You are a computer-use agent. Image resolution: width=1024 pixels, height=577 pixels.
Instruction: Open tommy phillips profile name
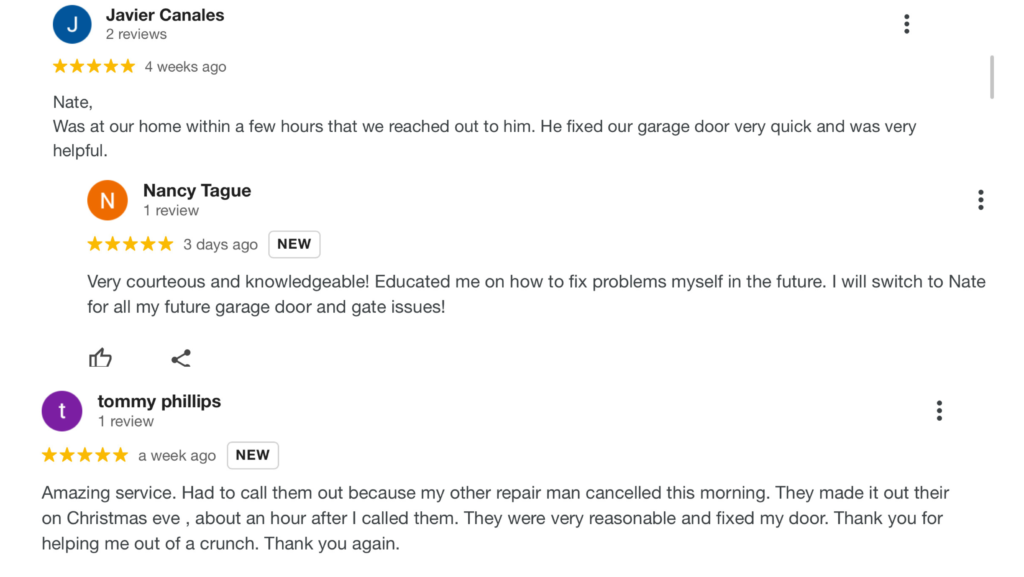point(159,401)
